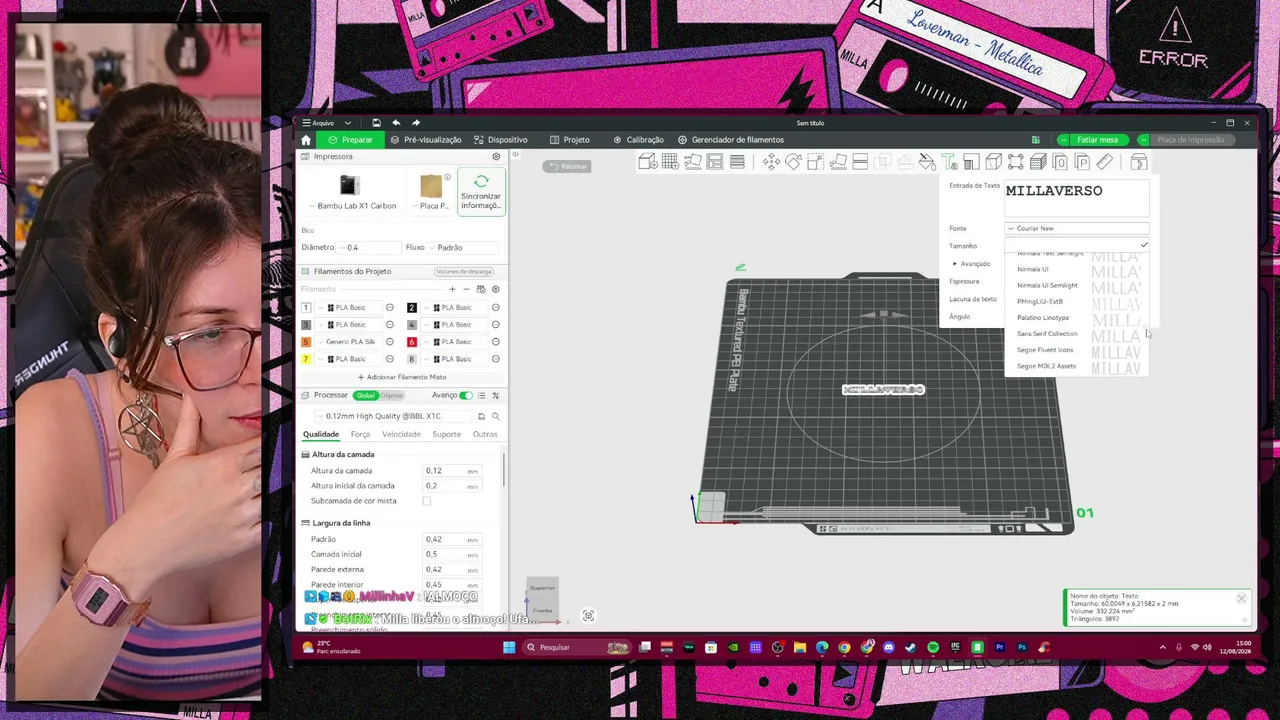1280x720 pixels.
Task: Open the 0.12mm High Quality preset dropdown
Action: coord(393,416)
